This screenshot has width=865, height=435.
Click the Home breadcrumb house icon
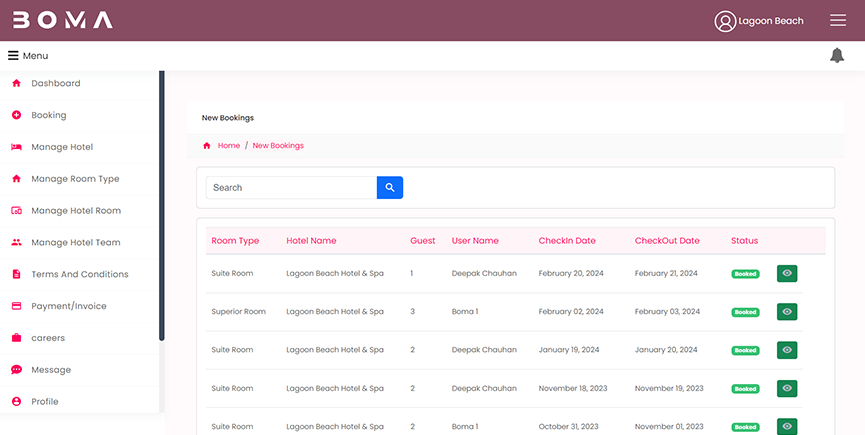pyautogui.click(x=207, y=146)
